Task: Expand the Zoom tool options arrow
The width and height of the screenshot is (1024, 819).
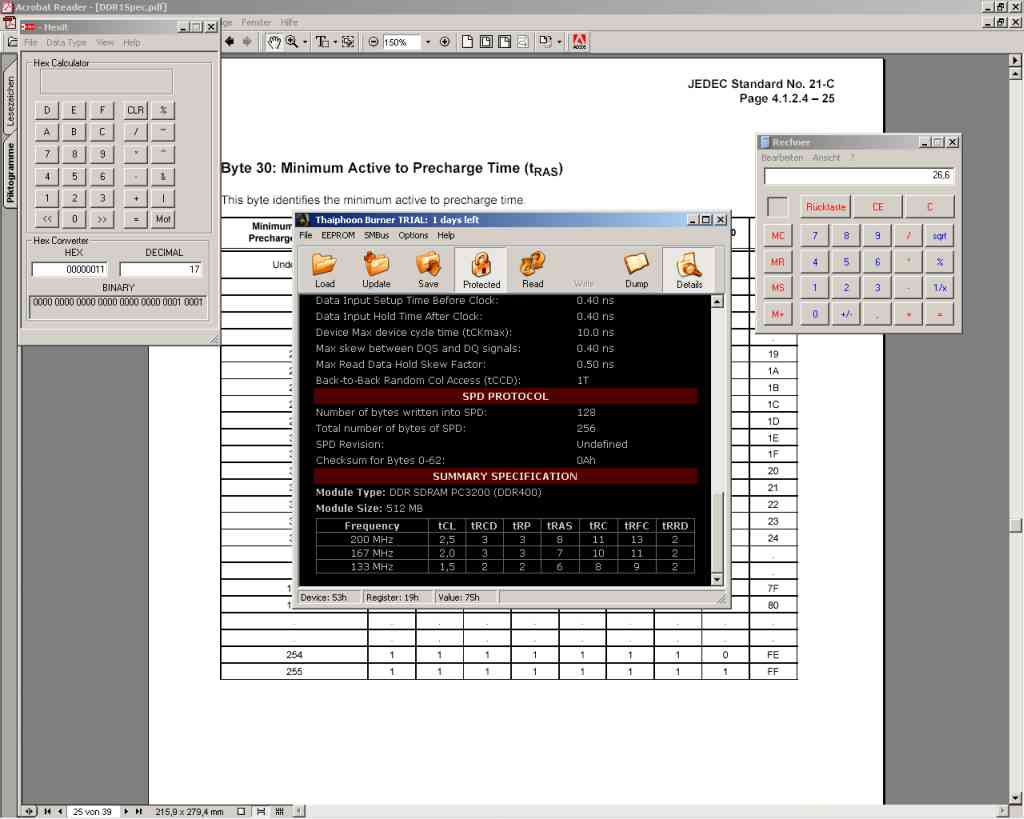Action: pos(304,42)
